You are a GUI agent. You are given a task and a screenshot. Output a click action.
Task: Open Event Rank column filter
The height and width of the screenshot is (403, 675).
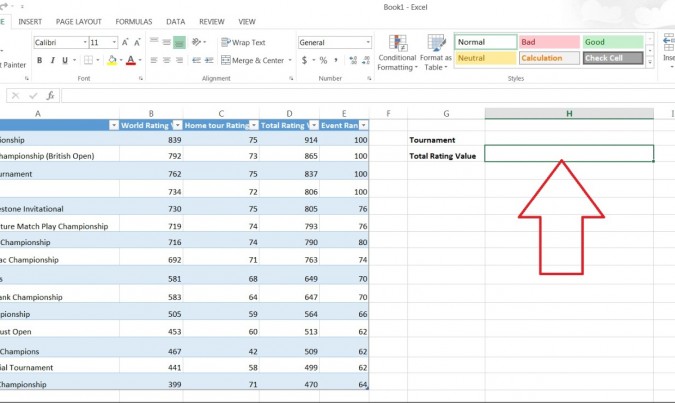(x=364, y=125)
